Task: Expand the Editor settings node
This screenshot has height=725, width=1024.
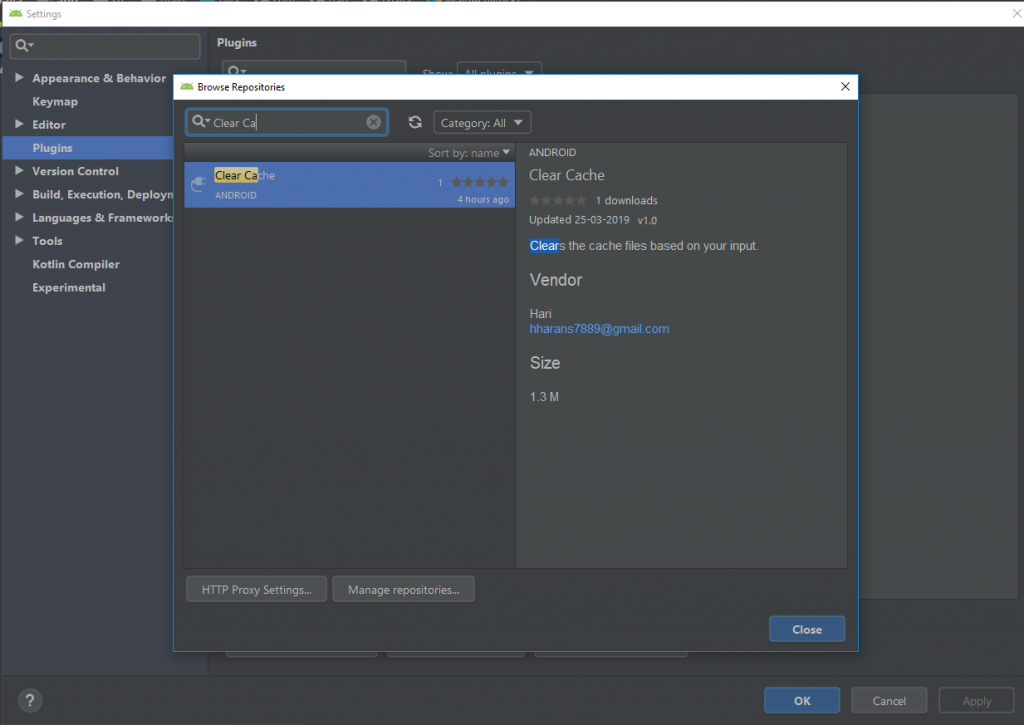Action: (x=19, y=124)
